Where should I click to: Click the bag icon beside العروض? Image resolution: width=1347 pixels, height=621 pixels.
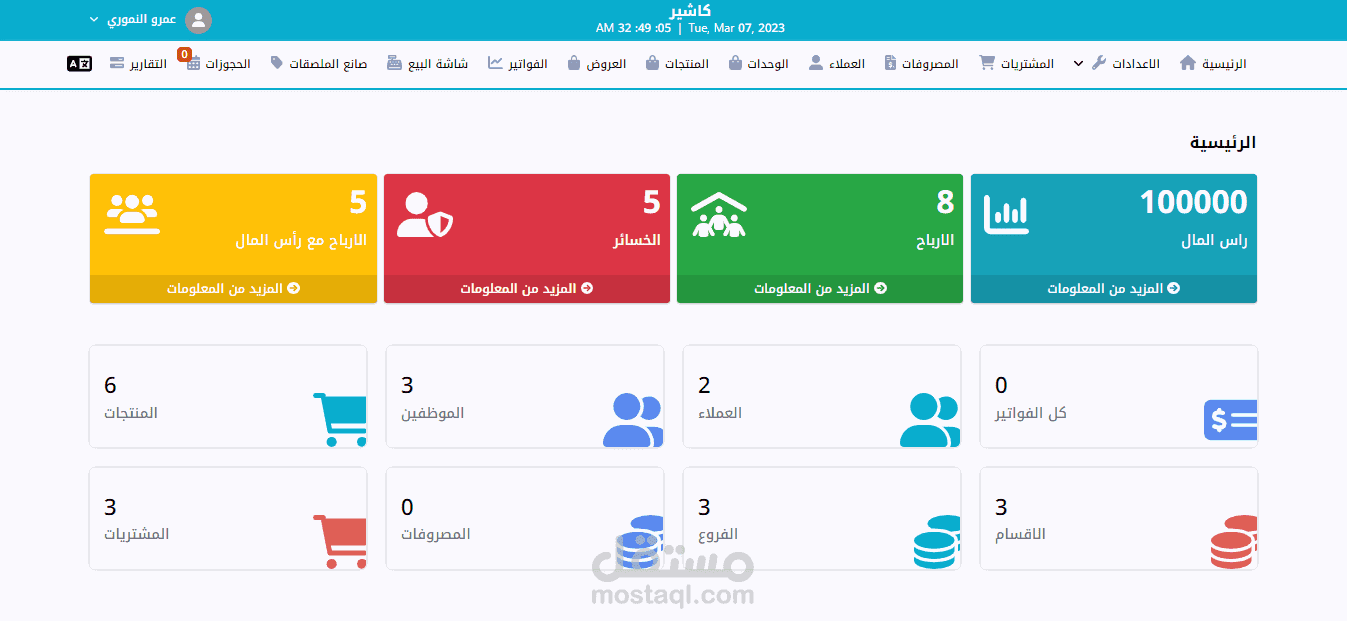click(x=574, y=63)
